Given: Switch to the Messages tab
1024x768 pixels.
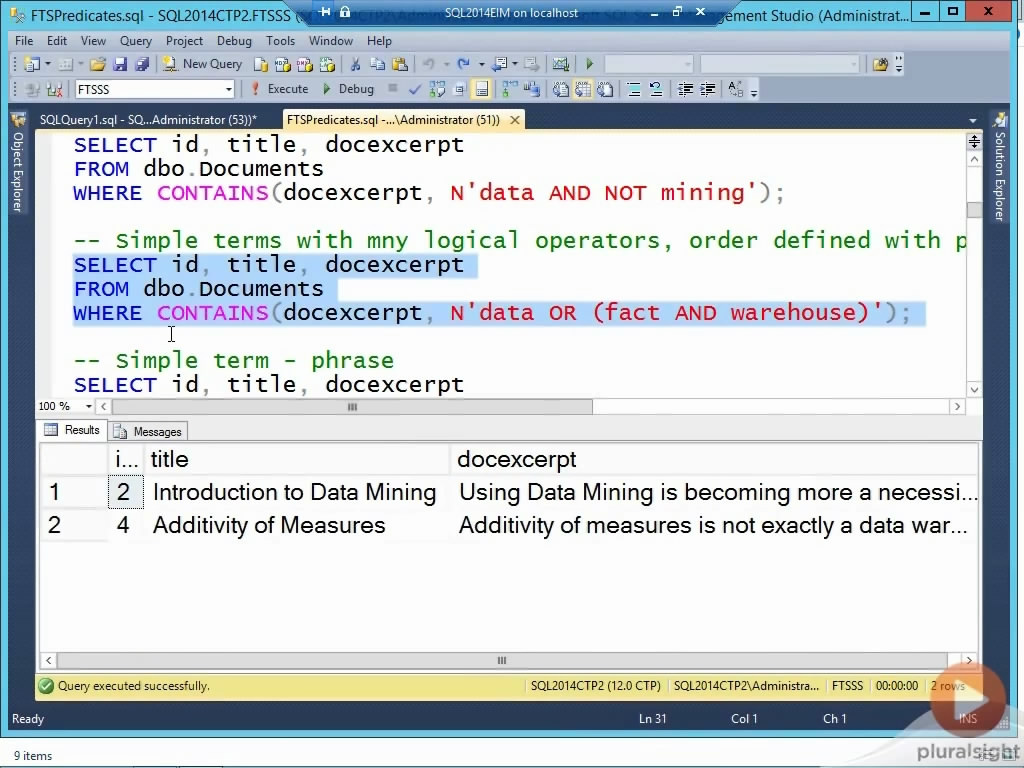Looking at the screenshot, I should point(148,432).
